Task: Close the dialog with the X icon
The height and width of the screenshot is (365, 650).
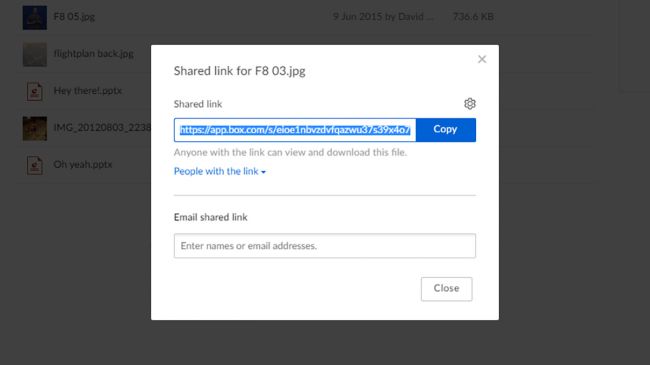Action: point(482,59)
